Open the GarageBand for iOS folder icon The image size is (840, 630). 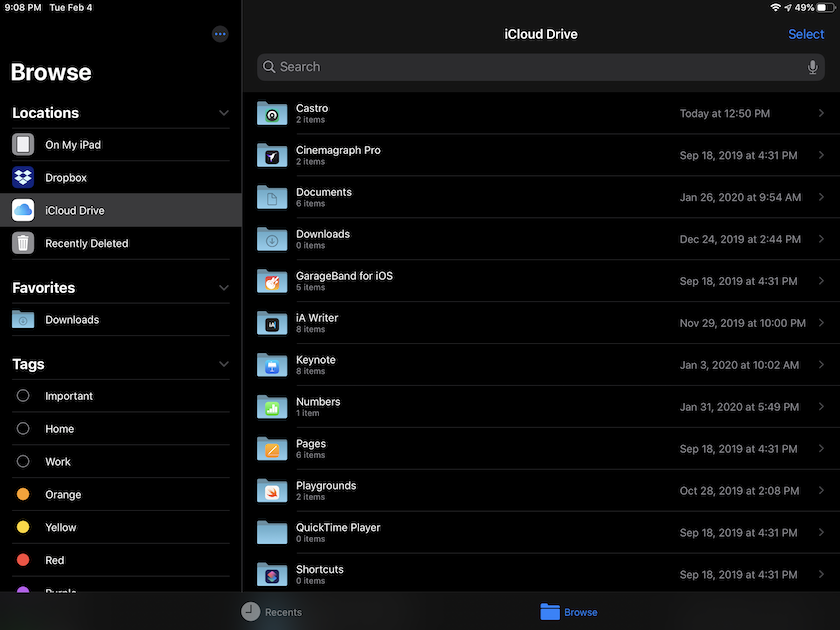[x=272, y=282]
